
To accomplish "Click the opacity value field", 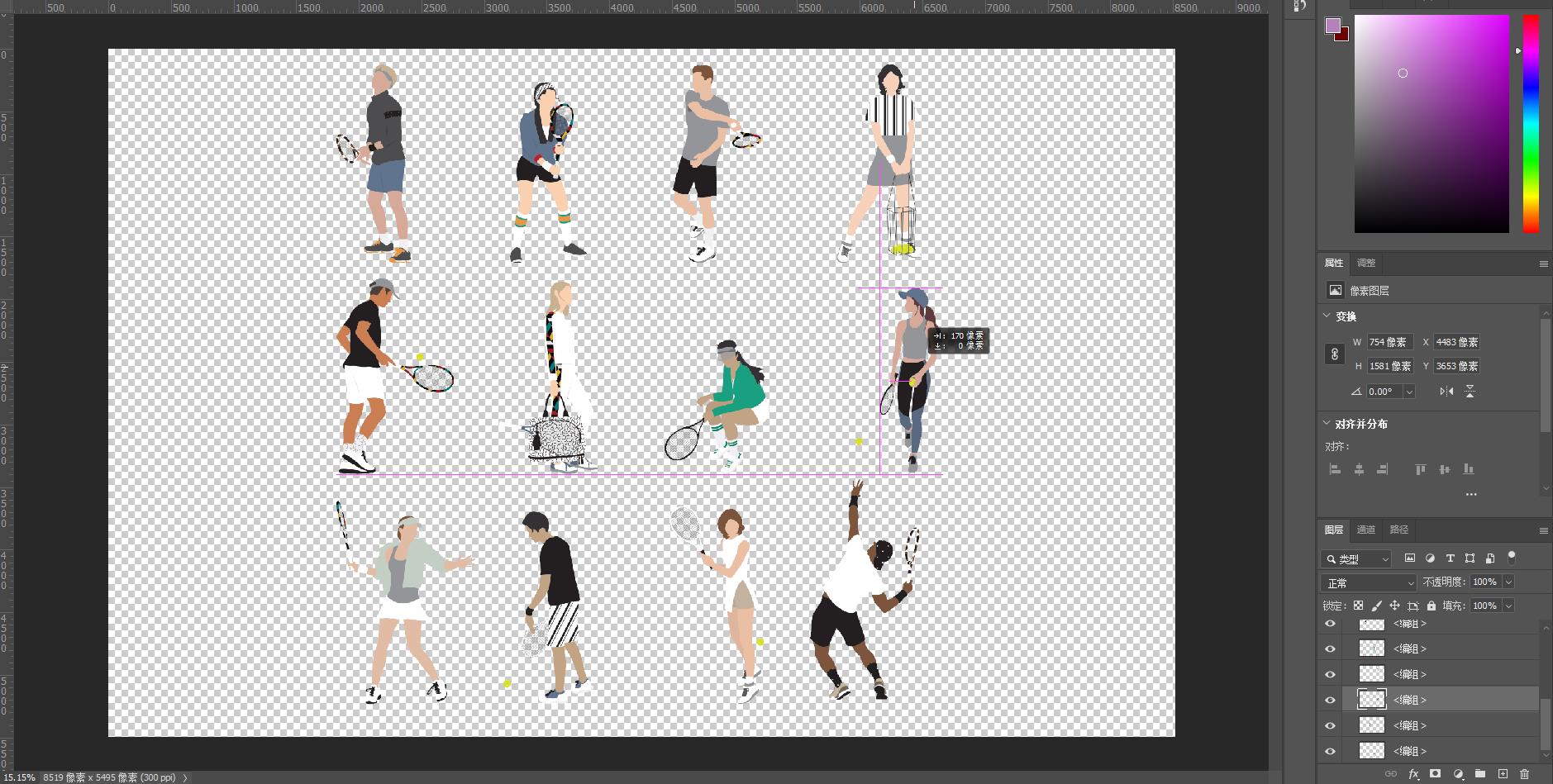I will pos(1485,582).
